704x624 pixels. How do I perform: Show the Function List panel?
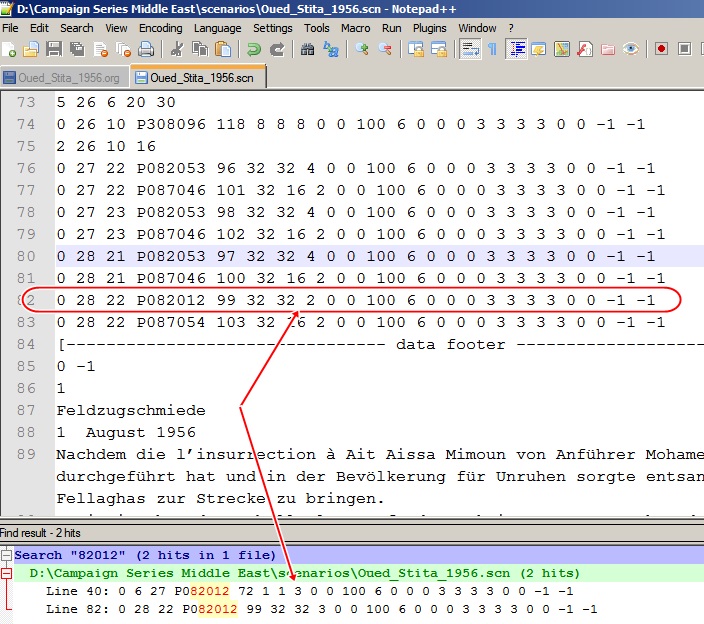click(x=585, y=49)
